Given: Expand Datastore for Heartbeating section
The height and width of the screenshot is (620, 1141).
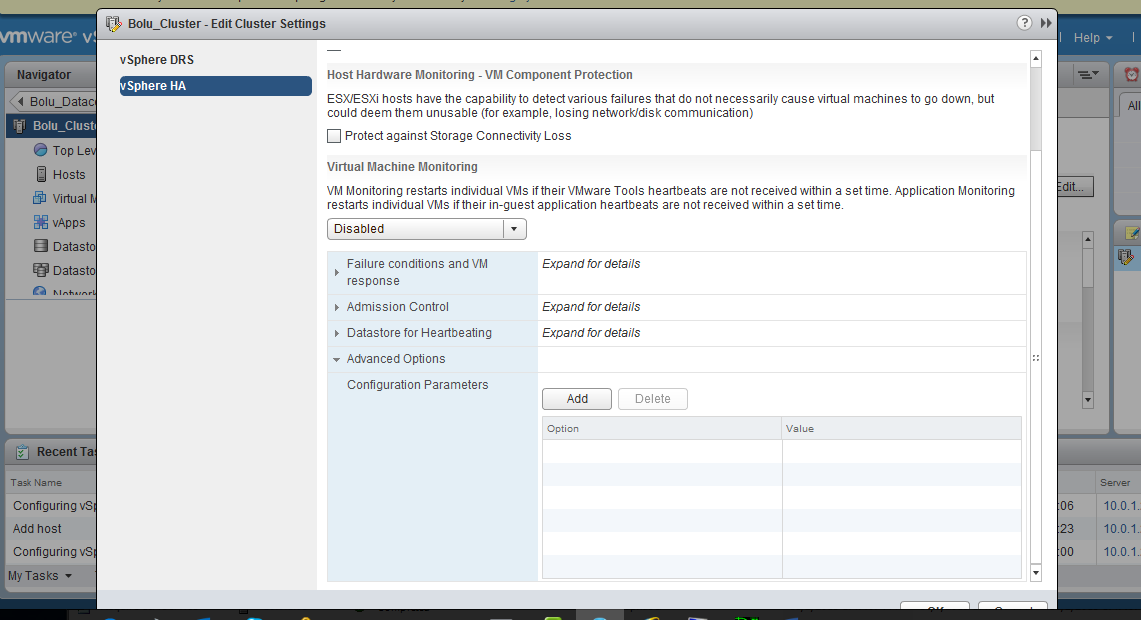Looking at the screenshot, I should (336, 333).
